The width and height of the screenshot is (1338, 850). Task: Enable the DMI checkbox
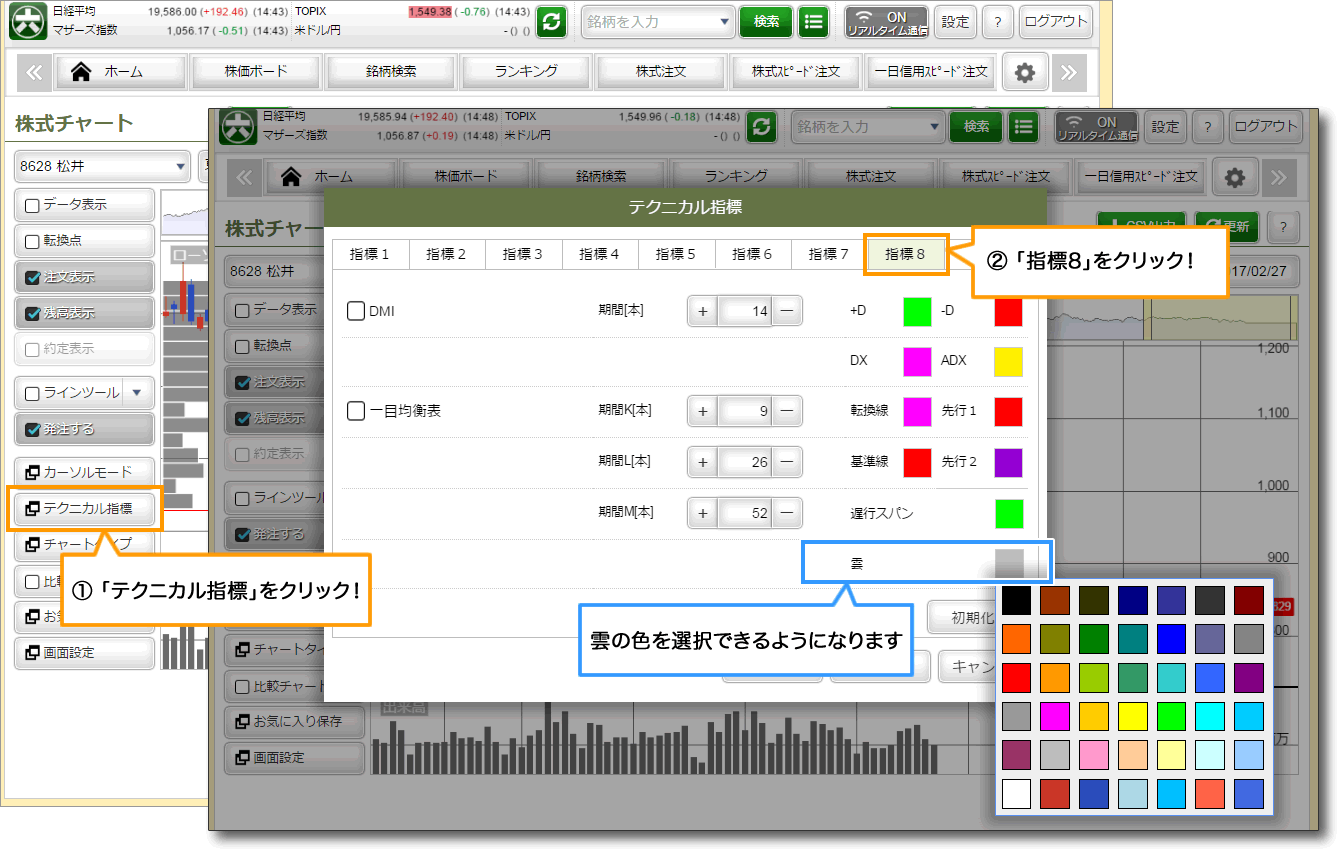356,311
